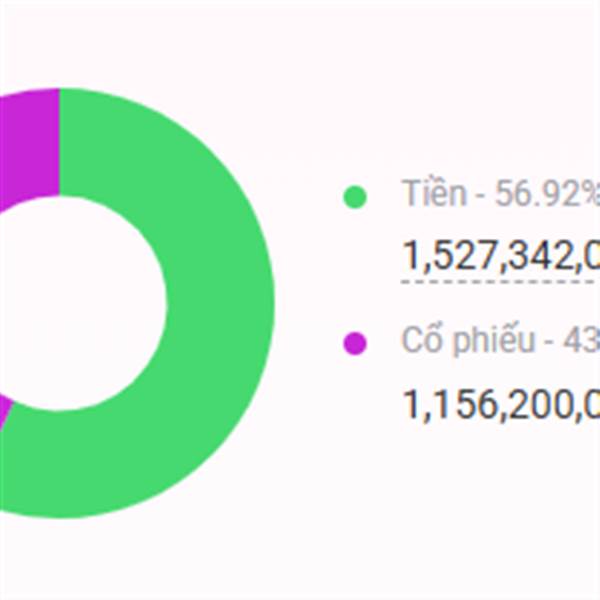Click the 43 percentage beside Cổ phiếu
Screen dimensions: 600x600
click(582, 341)
